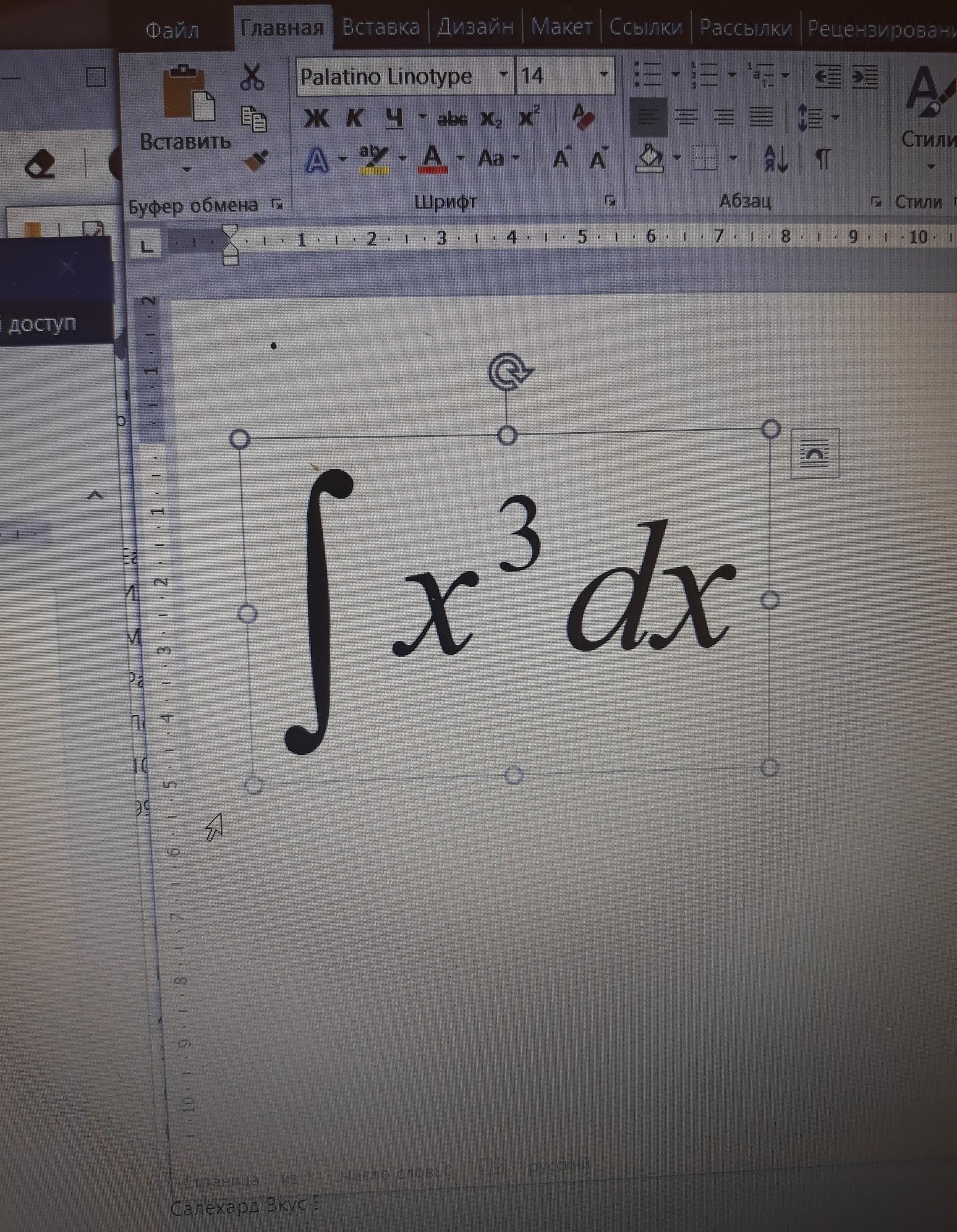
Task: Apply the red font color
Action: (433, 159)
